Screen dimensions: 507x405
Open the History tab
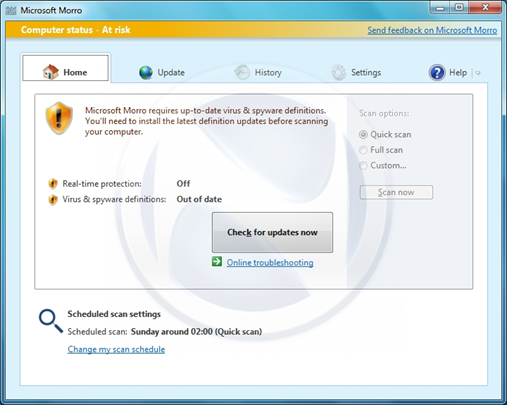258,72
